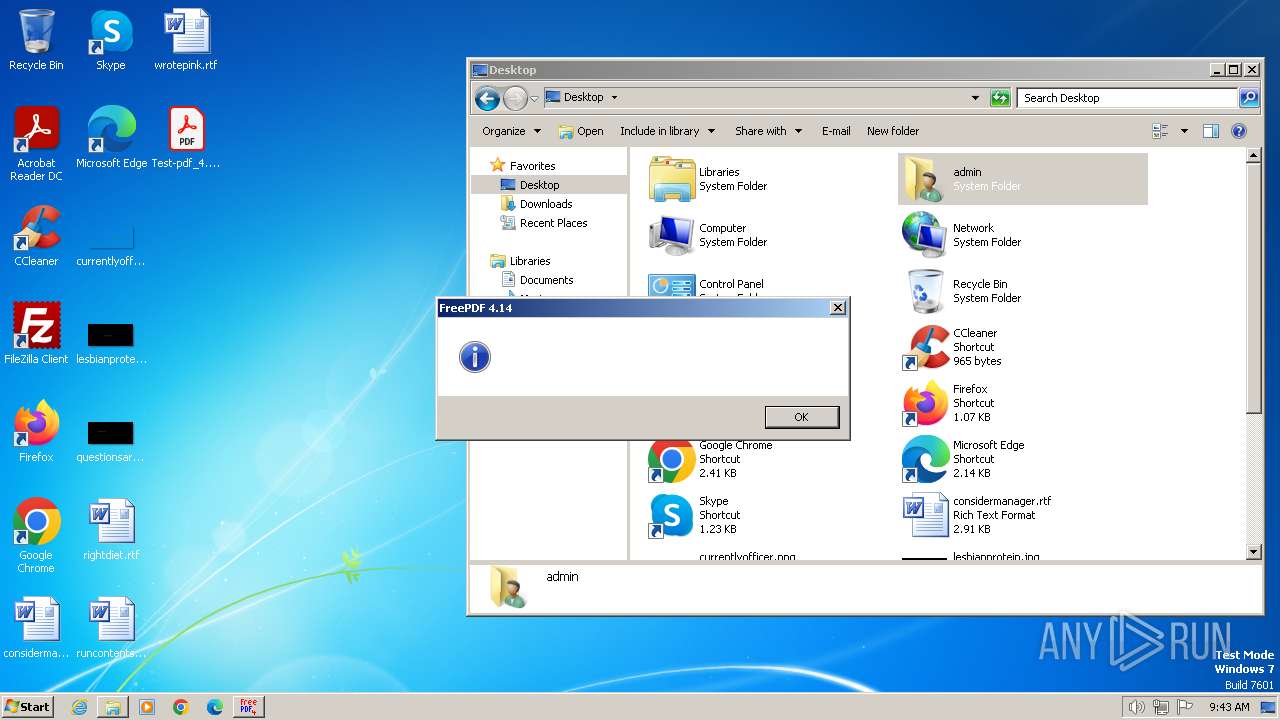Change the view using the Explorer view icon

[x=1160, y=131]
